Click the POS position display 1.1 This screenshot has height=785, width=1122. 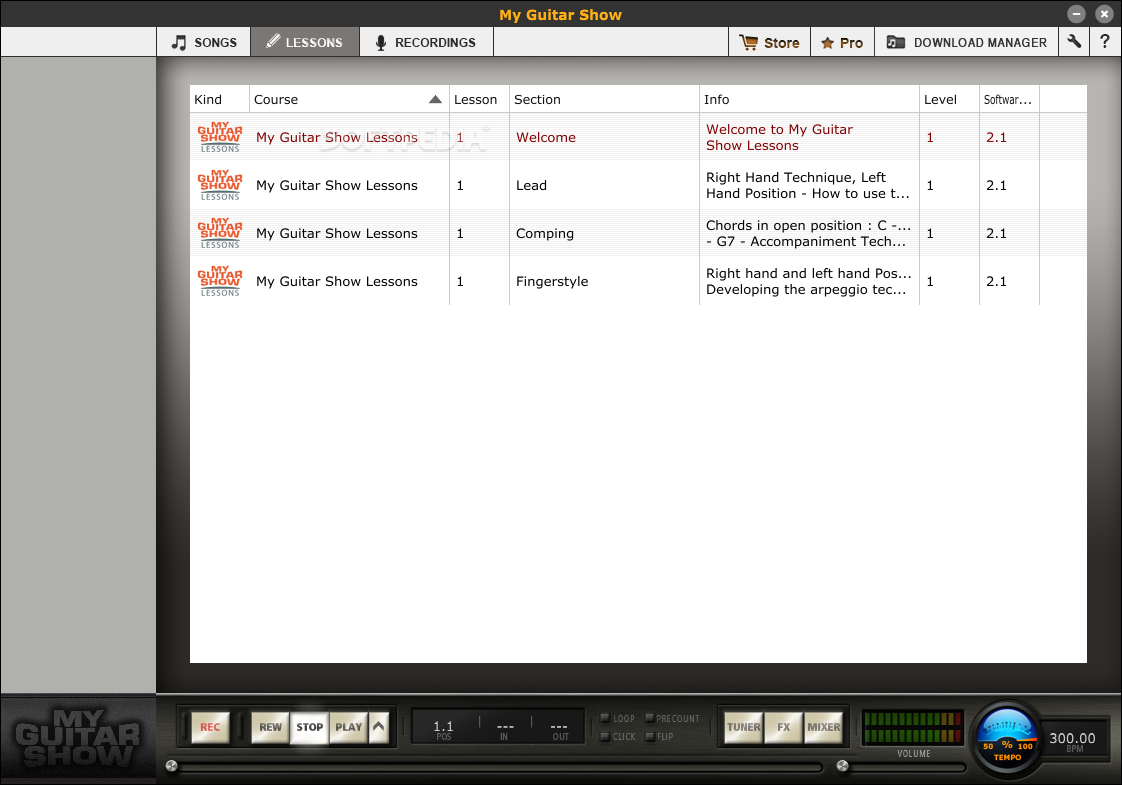pos(444,729)
